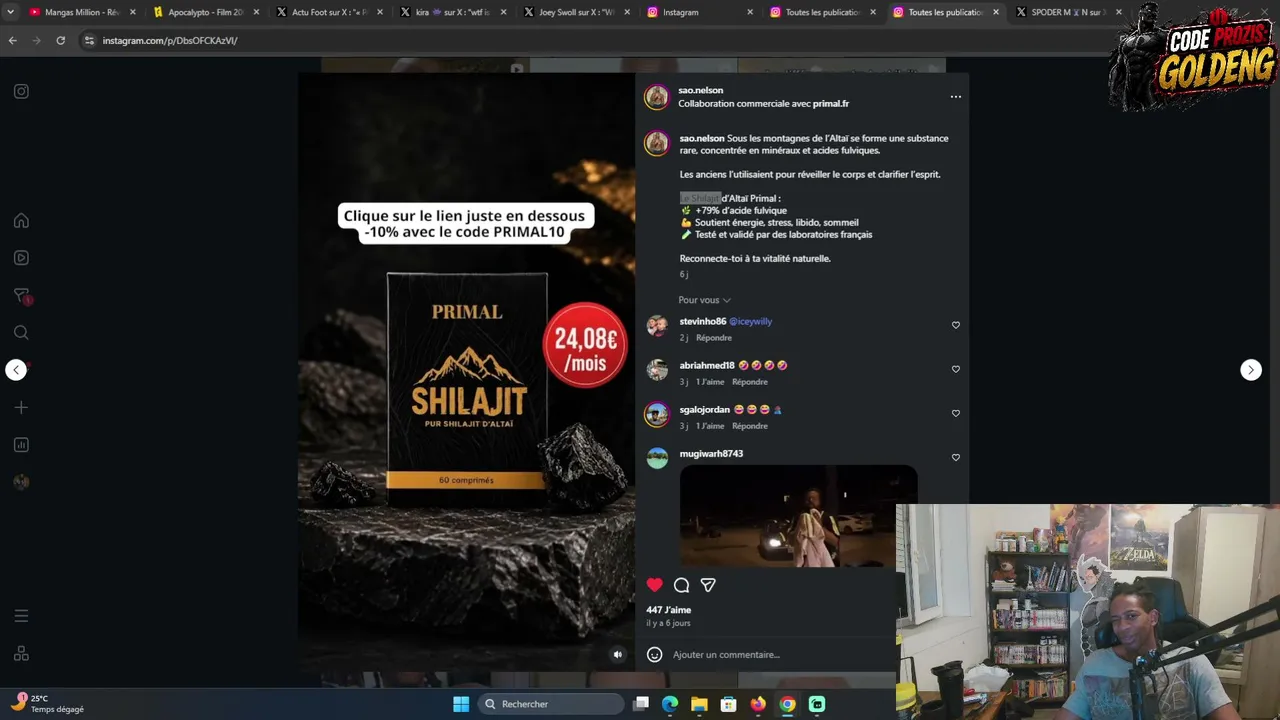Launch Microsoft Edge from taskbar
The height and width of the screenshot is (720, 1280).
click(x=670, y=704)
